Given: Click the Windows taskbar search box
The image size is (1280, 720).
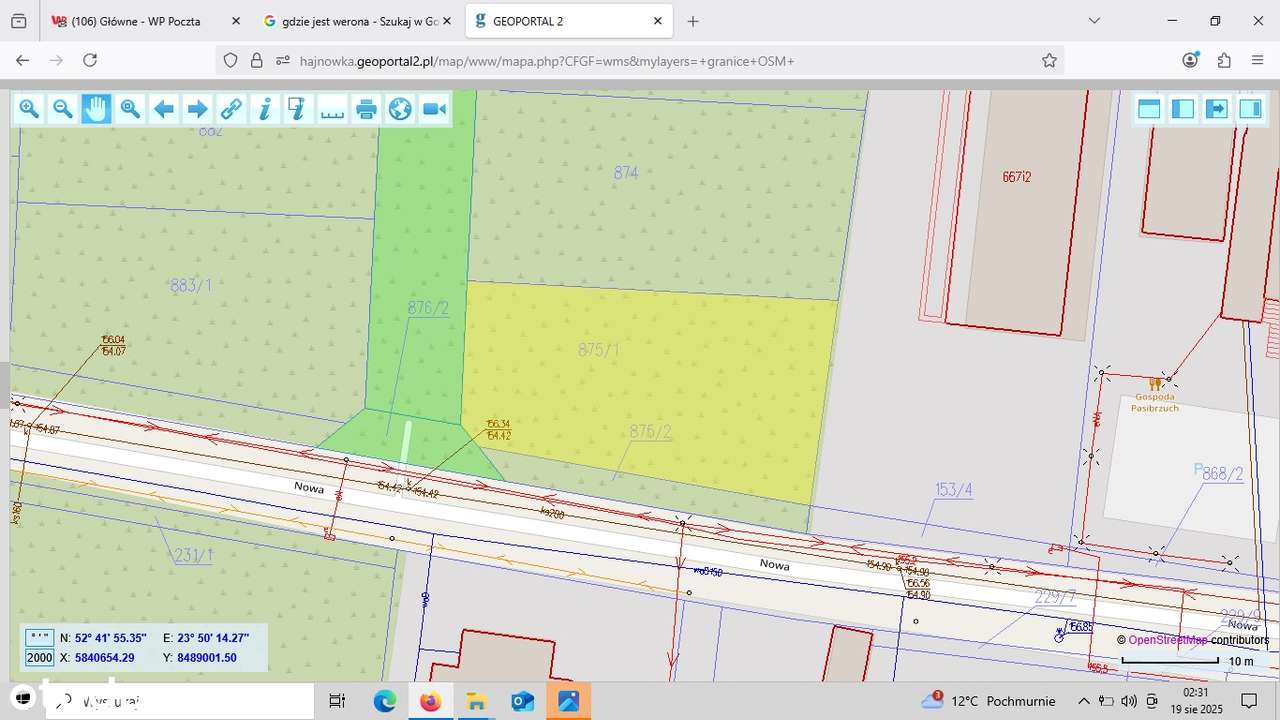Looking at the screenshot, I should point(179,701).
